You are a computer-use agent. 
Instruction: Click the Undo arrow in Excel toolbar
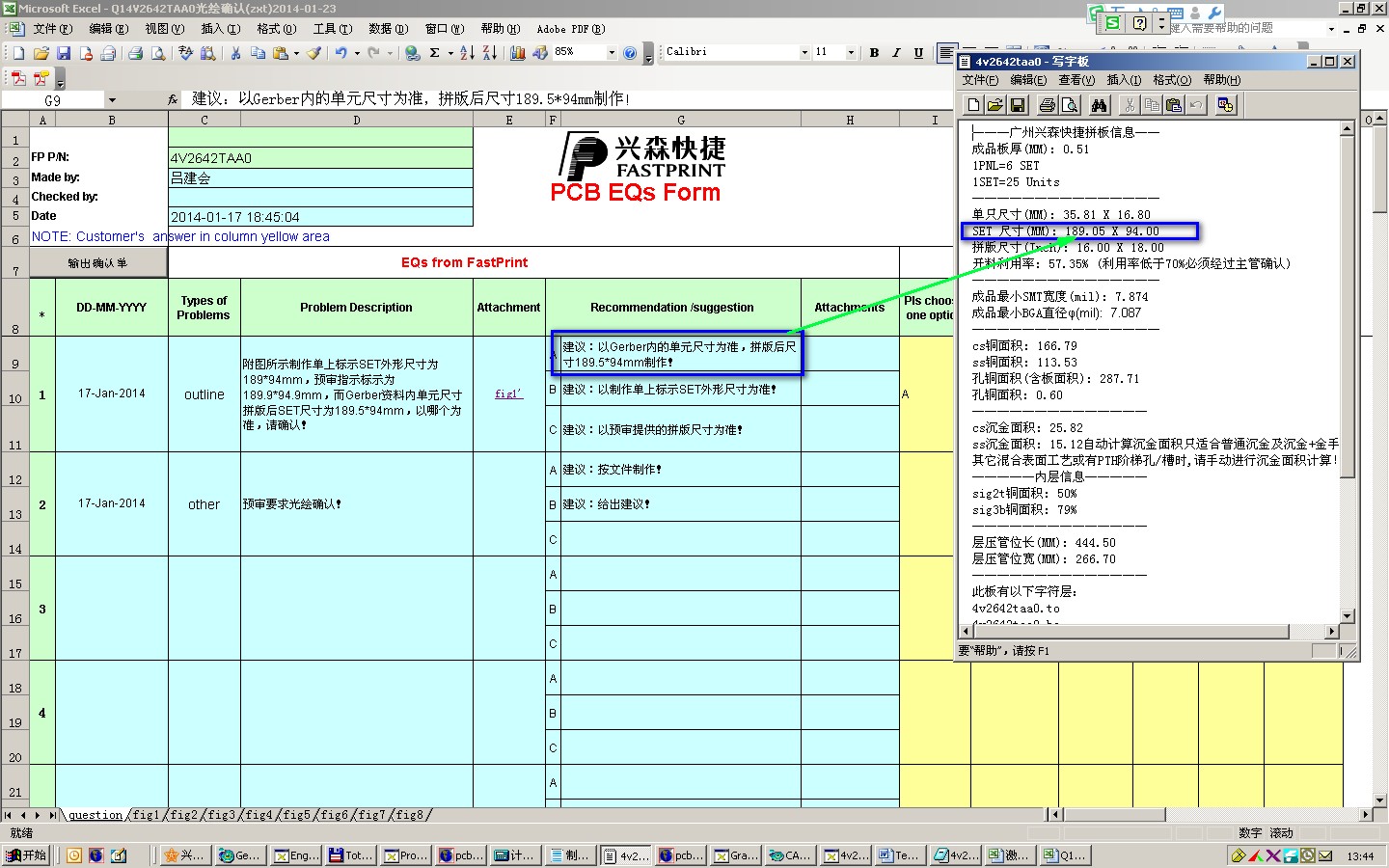pyautogui.click(x=340, y=53)
